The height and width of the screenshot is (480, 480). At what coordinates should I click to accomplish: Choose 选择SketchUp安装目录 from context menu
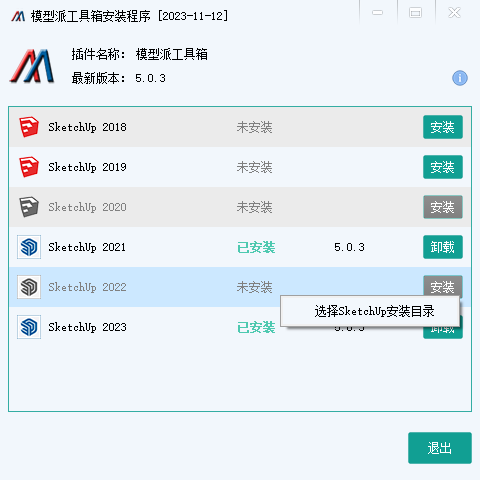[370, 311]
